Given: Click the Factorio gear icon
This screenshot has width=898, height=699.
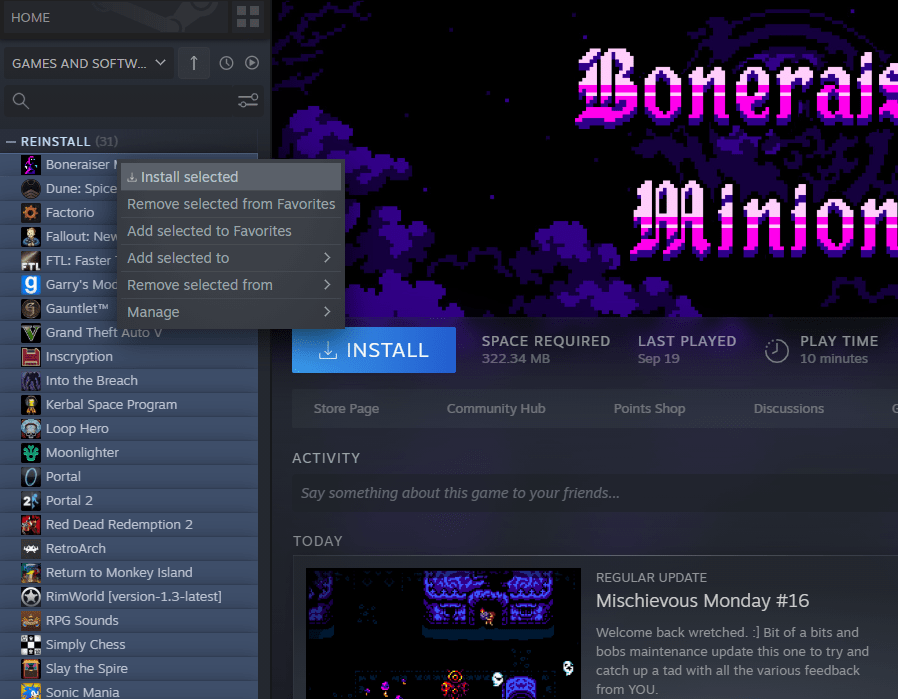Looking at the screenshot, I should (30, 213).
